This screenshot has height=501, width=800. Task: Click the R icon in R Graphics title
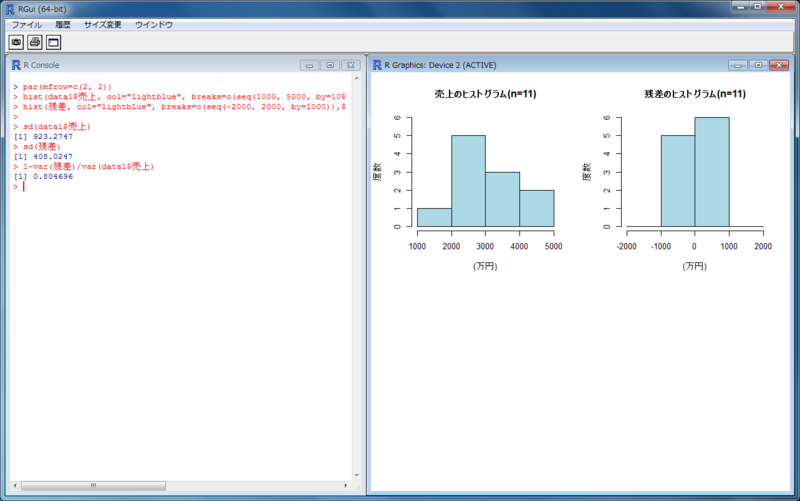377,65
